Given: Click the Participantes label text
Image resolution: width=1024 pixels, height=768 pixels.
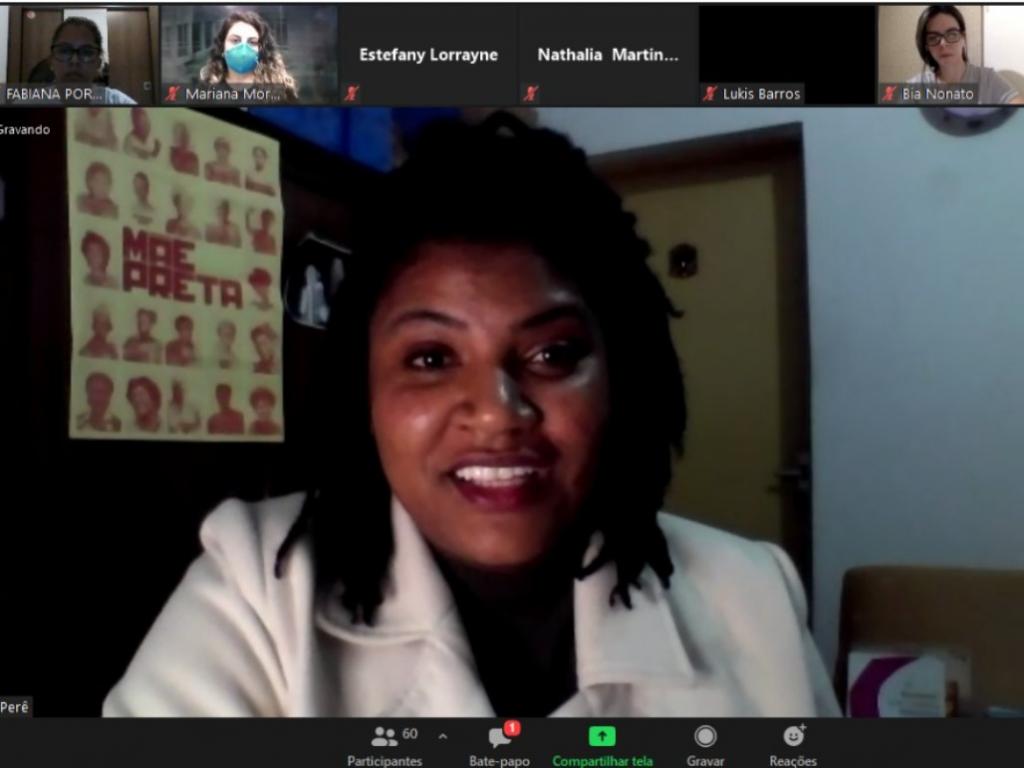Looking at the screenshot, I should pyautogui.click(x=384, y=761).
